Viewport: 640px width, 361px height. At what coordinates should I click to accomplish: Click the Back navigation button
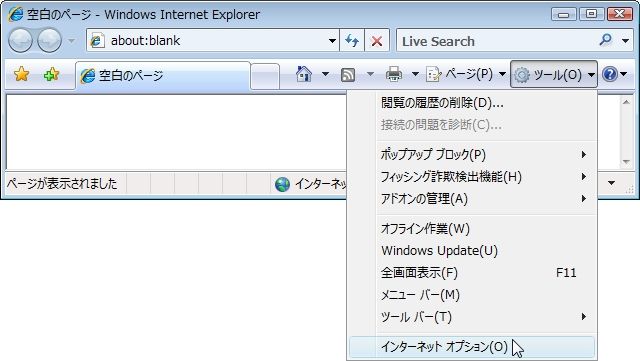click(20, 40)
